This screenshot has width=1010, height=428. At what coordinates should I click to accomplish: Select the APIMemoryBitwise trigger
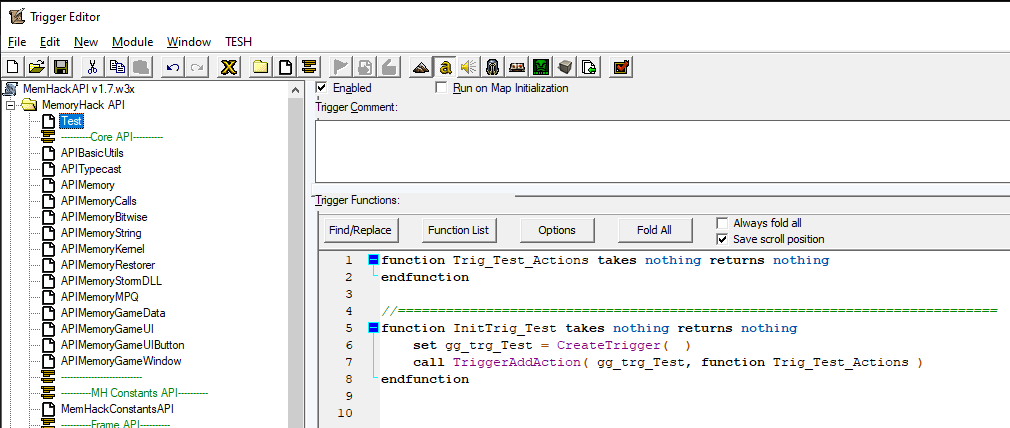(x=104, y=217)
